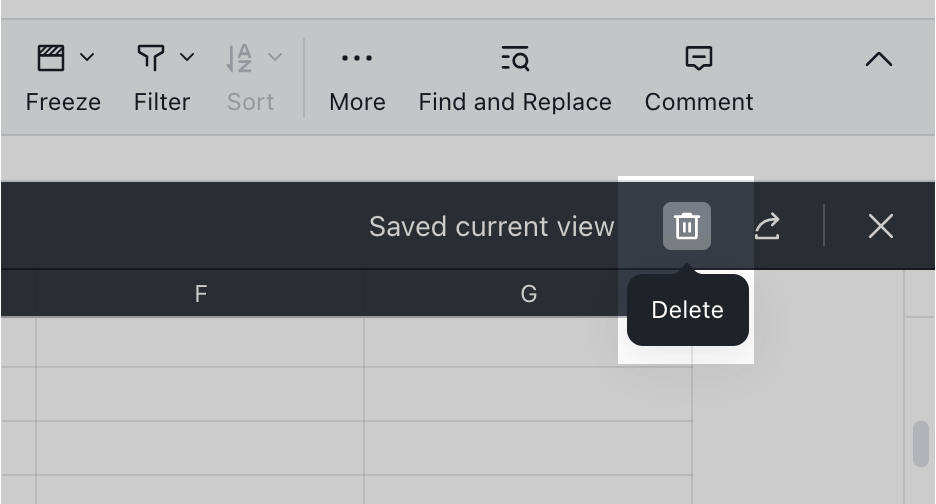The image size is (936, 504).
Task: Click the Filter label text
Action: [x=162, y=102]
